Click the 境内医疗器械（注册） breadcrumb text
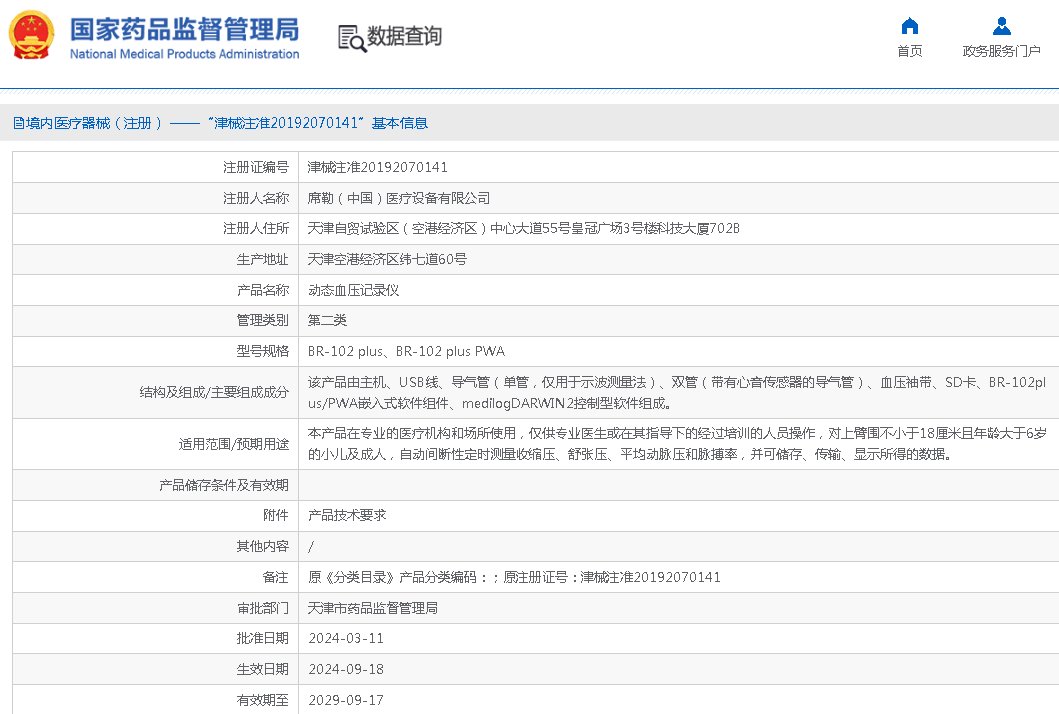Image resolution: width=1059 pixels, height=714 pixels. 87,123
